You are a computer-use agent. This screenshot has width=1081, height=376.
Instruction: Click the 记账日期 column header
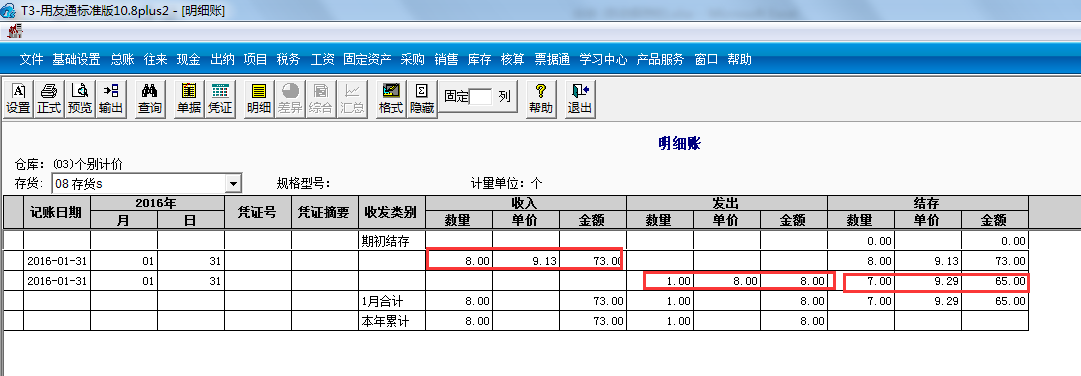click(57, 212)
